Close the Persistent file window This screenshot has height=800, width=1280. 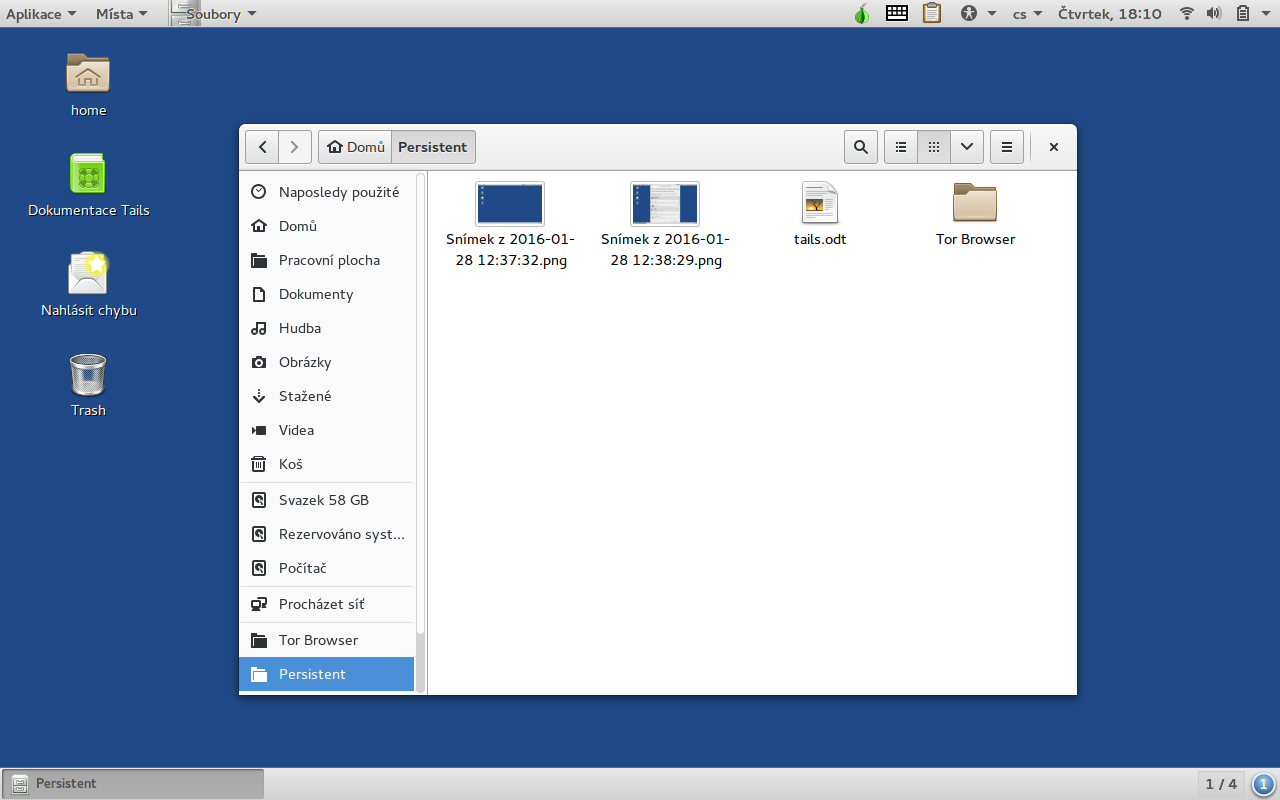pos(1054,147)
